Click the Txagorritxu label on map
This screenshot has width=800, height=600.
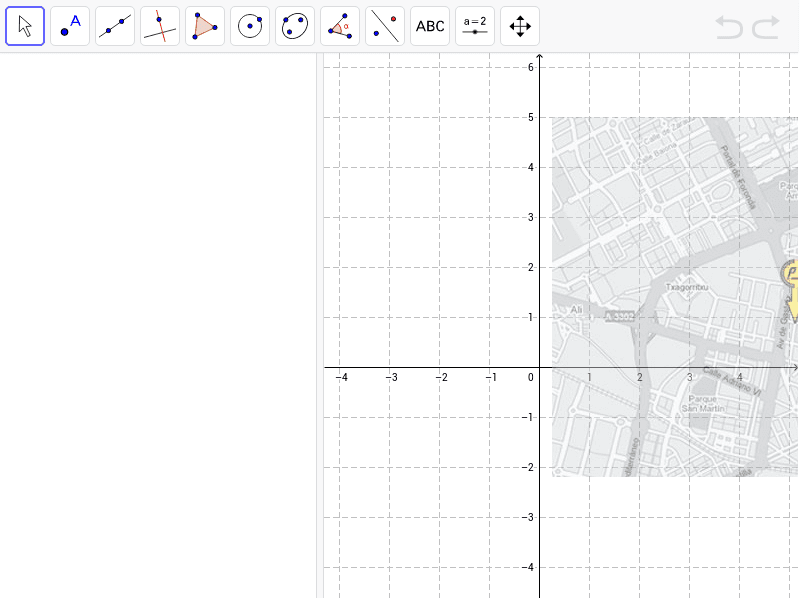point(687,287)
